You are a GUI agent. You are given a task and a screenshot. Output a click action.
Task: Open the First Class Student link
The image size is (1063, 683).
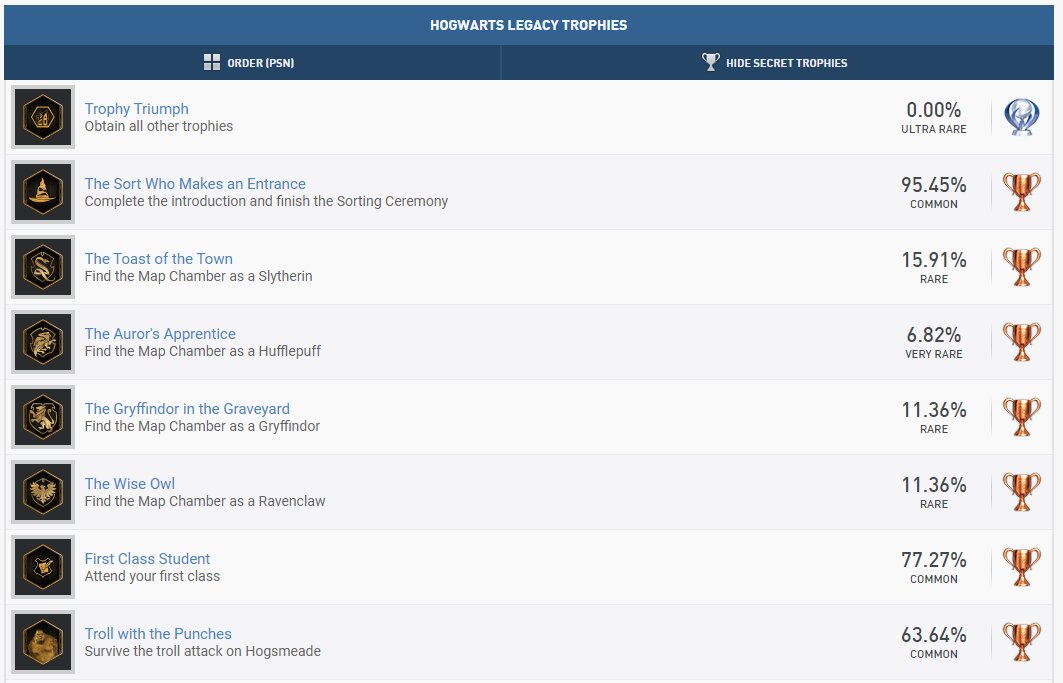[147, 559]
